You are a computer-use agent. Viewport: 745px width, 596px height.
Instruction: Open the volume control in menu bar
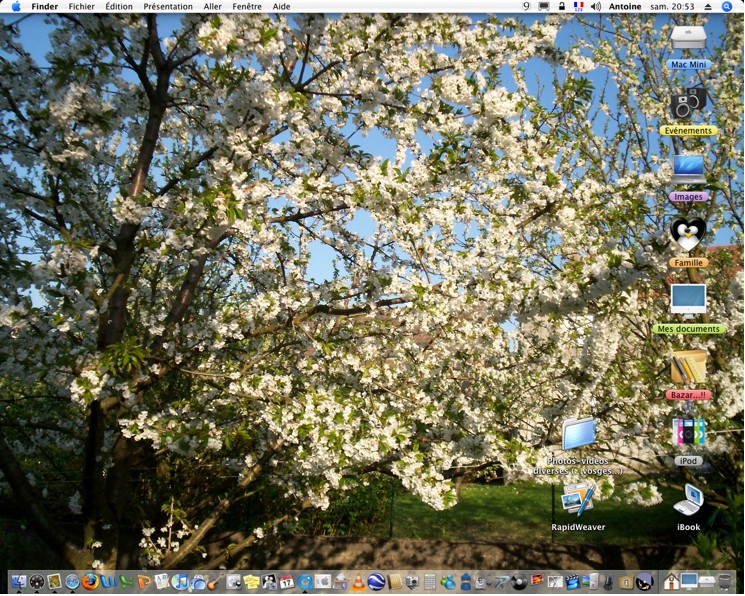pos(596,6)
